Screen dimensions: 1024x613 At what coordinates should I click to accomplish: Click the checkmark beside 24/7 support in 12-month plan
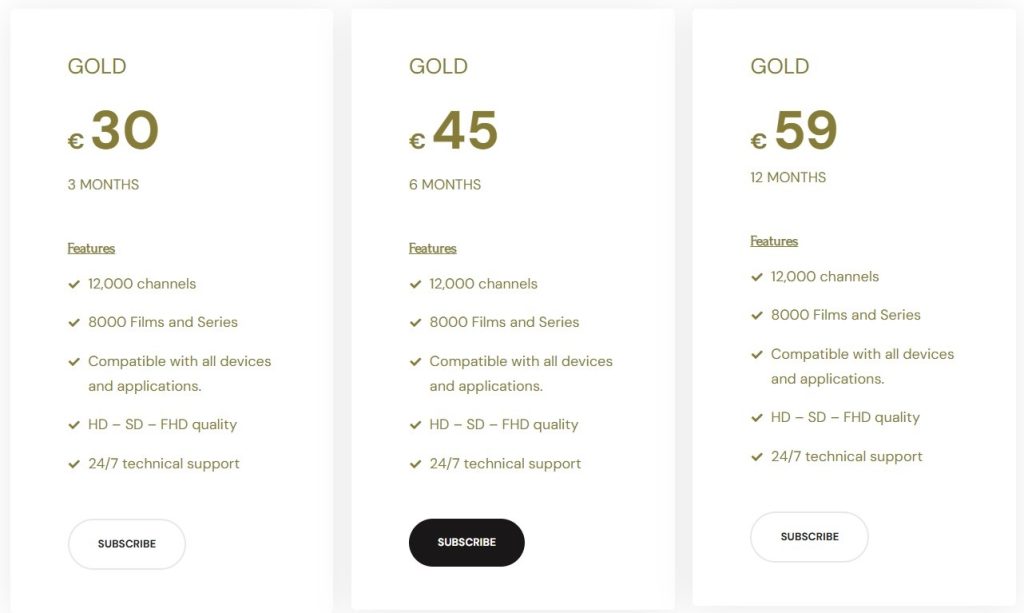point(757,457)
